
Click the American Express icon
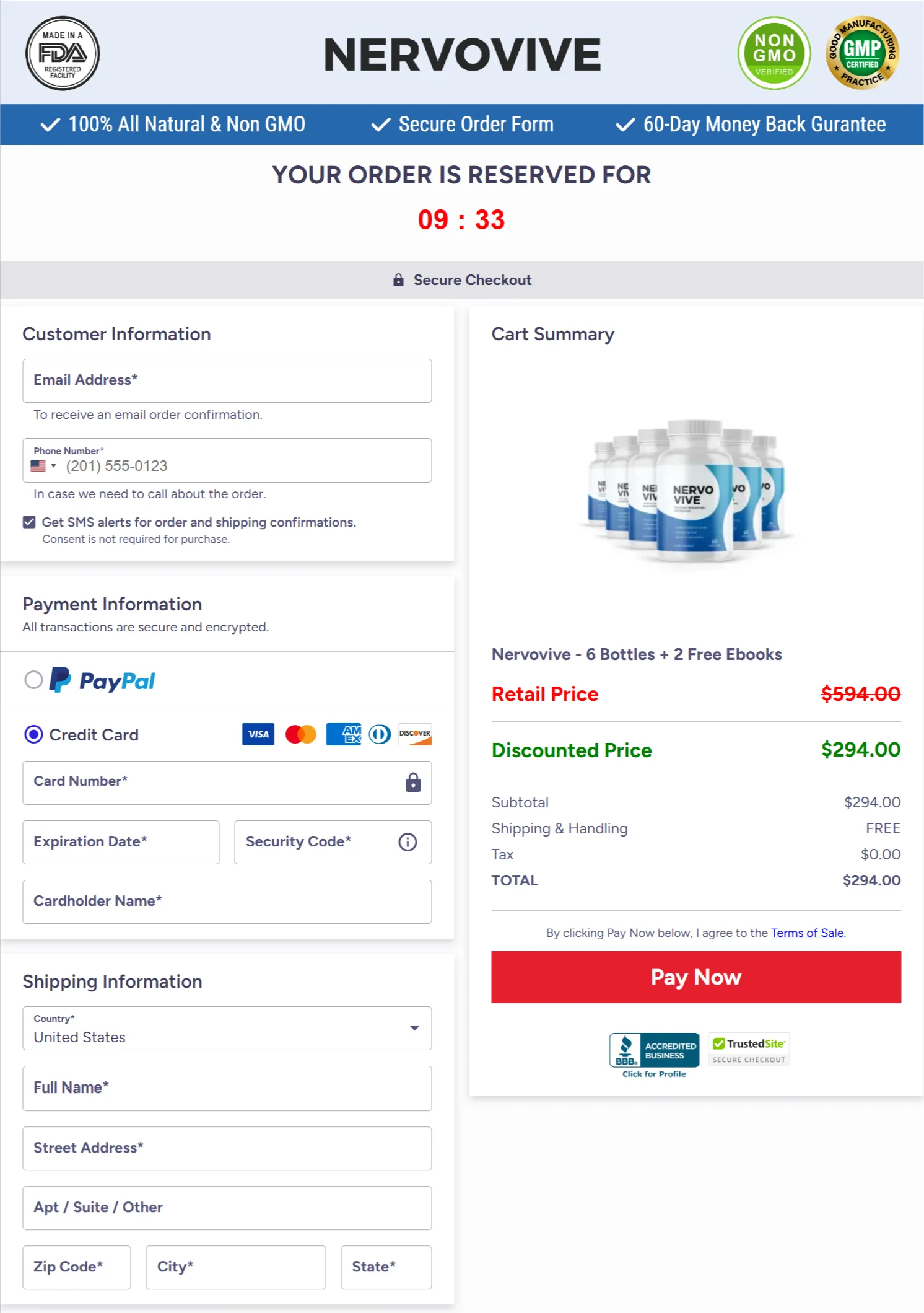[343, 734]
